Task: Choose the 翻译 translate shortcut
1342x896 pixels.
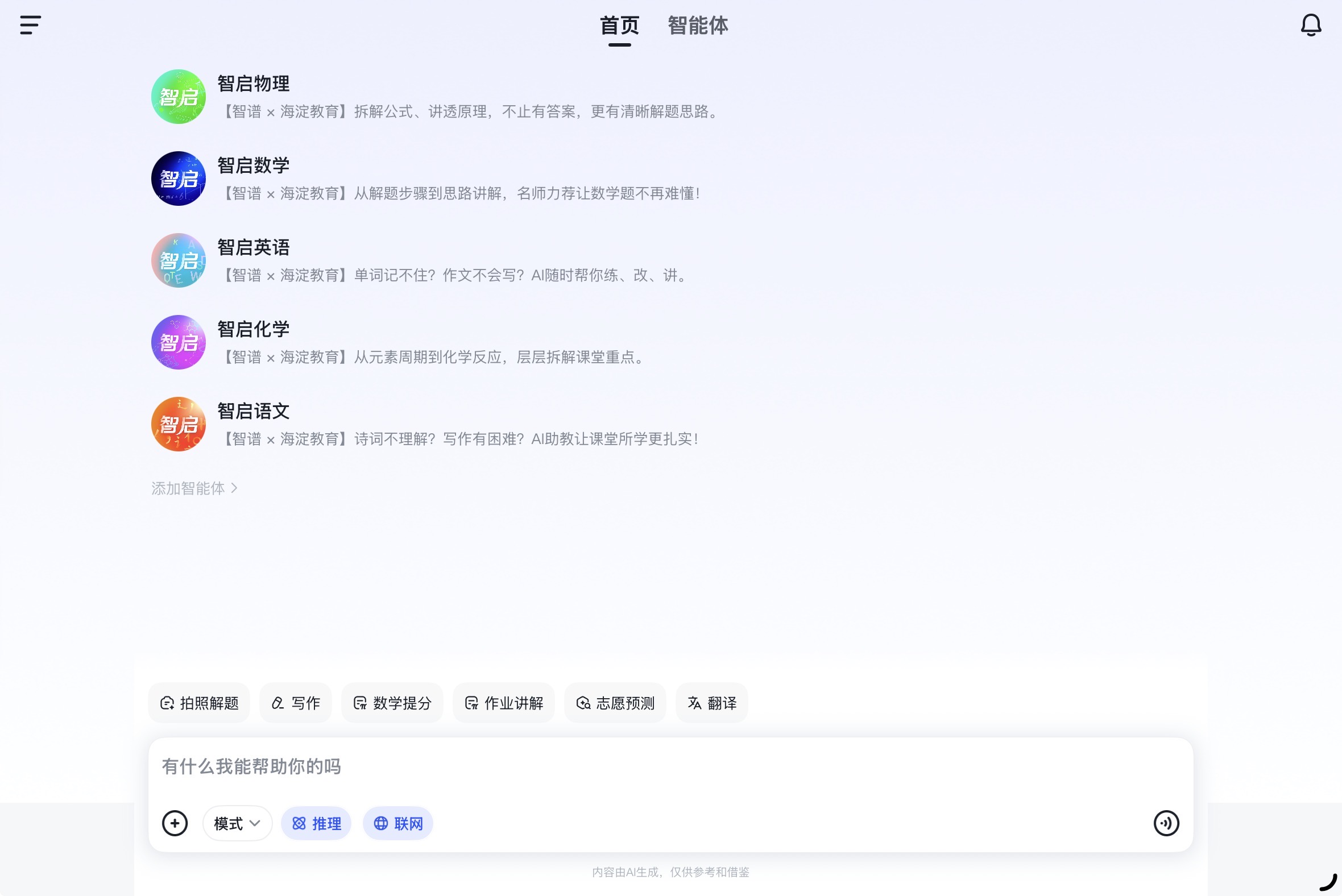Action: (x=711, y=703)
